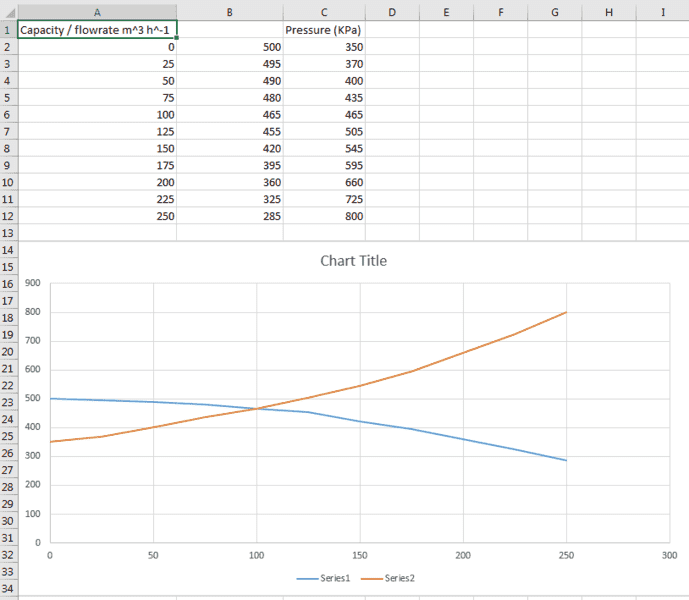The width and height of the screenshot is (689, 600).
Task: Click cell with value 500 in column B
Action: (230, 47)
